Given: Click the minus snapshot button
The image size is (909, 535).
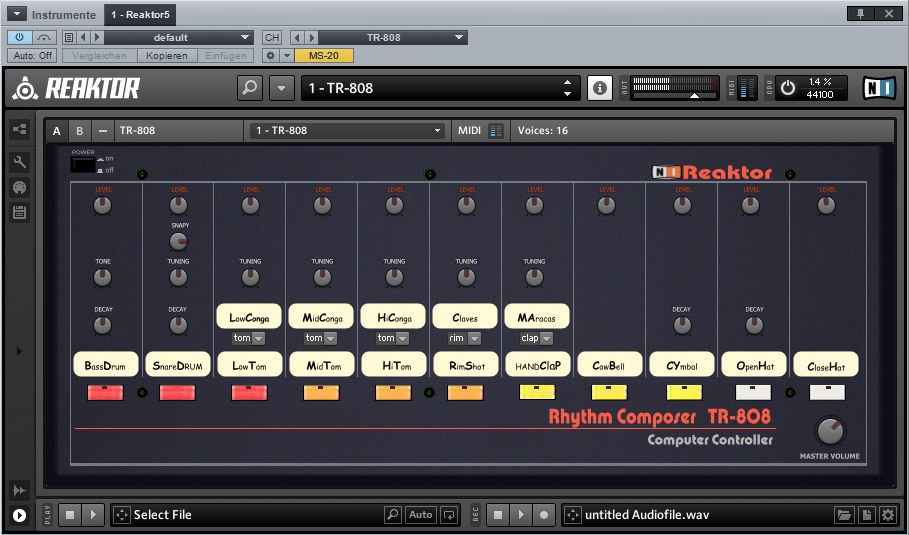Looking at the screenshot, I should point(103,131).
